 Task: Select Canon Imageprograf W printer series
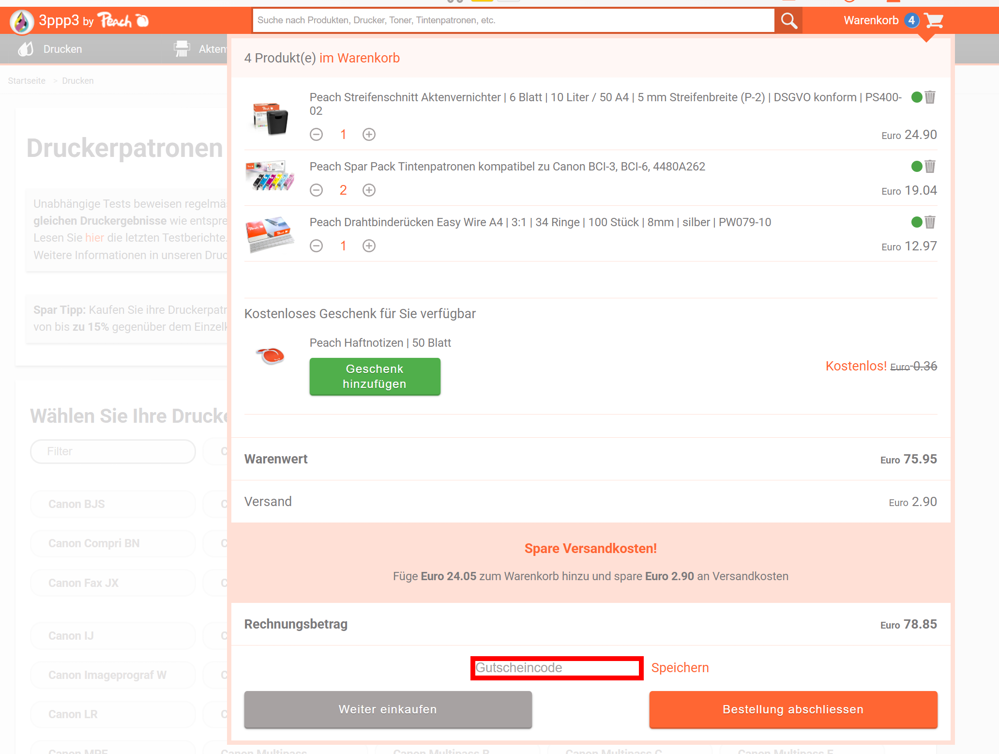[x=113, y=675]
